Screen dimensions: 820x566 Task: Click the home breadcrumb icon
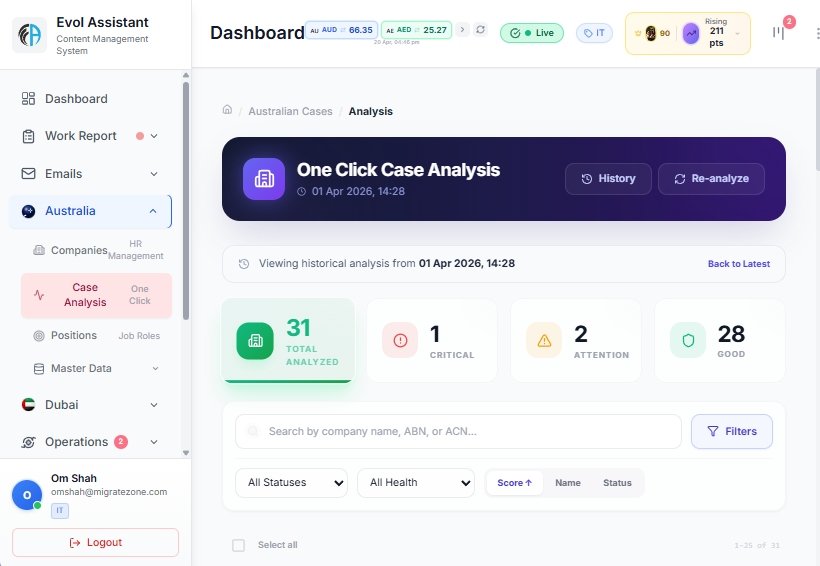pyautogui.click(x=227, y=109)
